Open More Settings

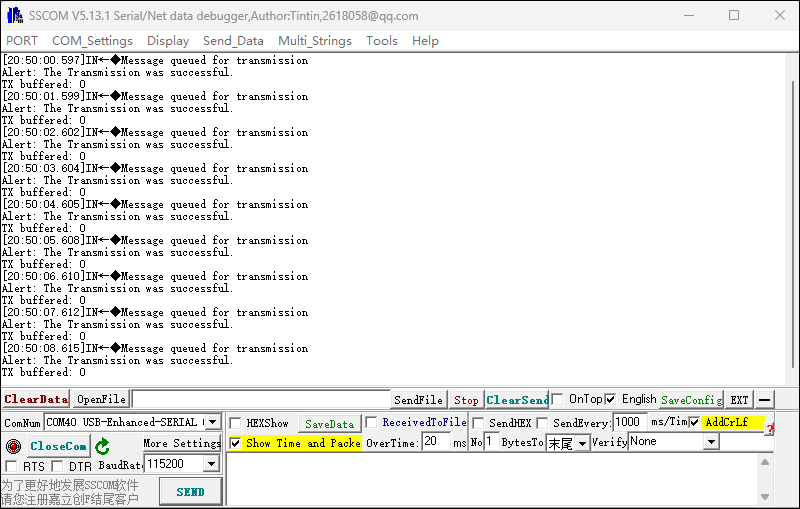click(x=182, y=443)
